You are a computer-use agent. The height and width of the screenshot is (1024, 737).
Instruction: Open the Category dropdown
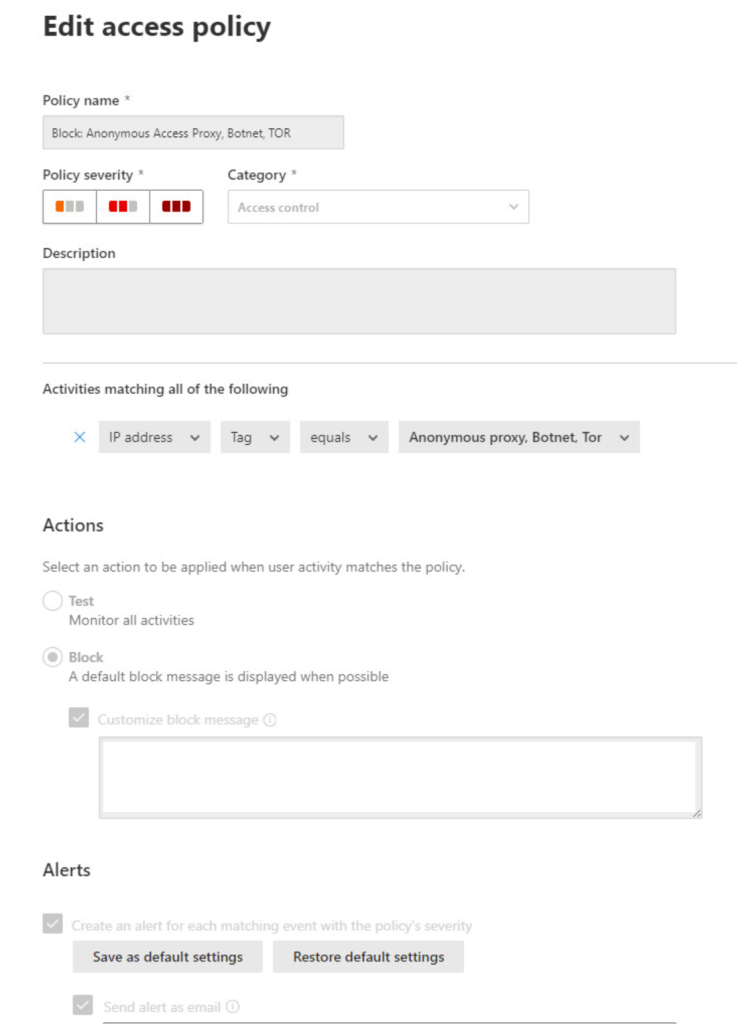pos(378,207)
